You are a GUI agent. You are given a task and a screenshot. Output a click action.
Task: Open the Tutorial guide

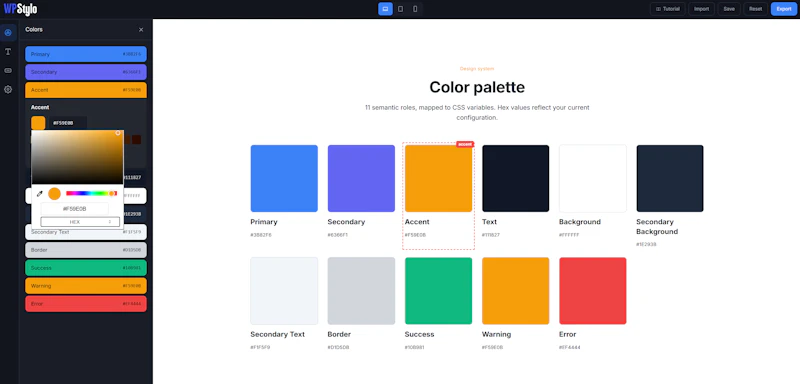pyautogui.click(x=667, y=9)
